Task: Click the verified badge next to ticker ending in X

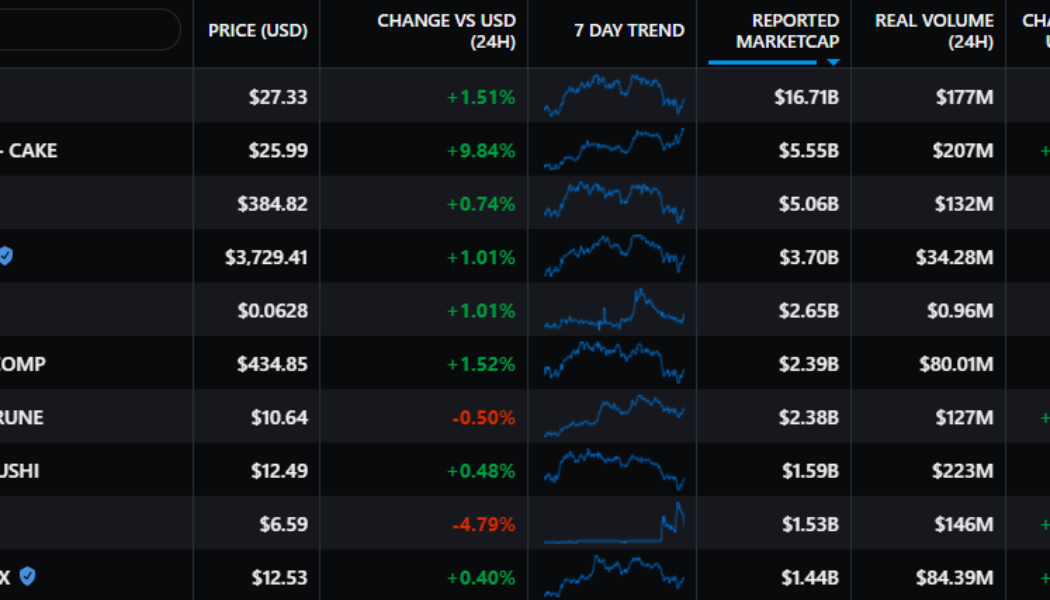Action: pyautogui.click(x=25, y=576)
